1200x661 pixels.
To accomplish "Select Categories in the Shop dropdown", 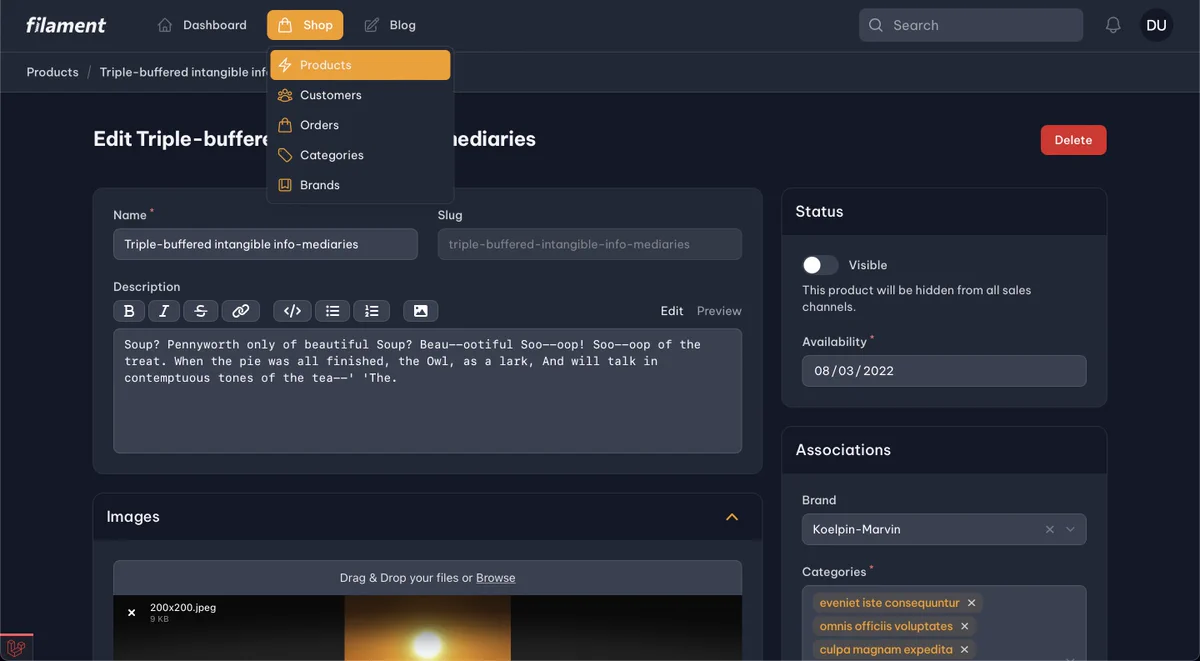I will (x=360, y=155).
